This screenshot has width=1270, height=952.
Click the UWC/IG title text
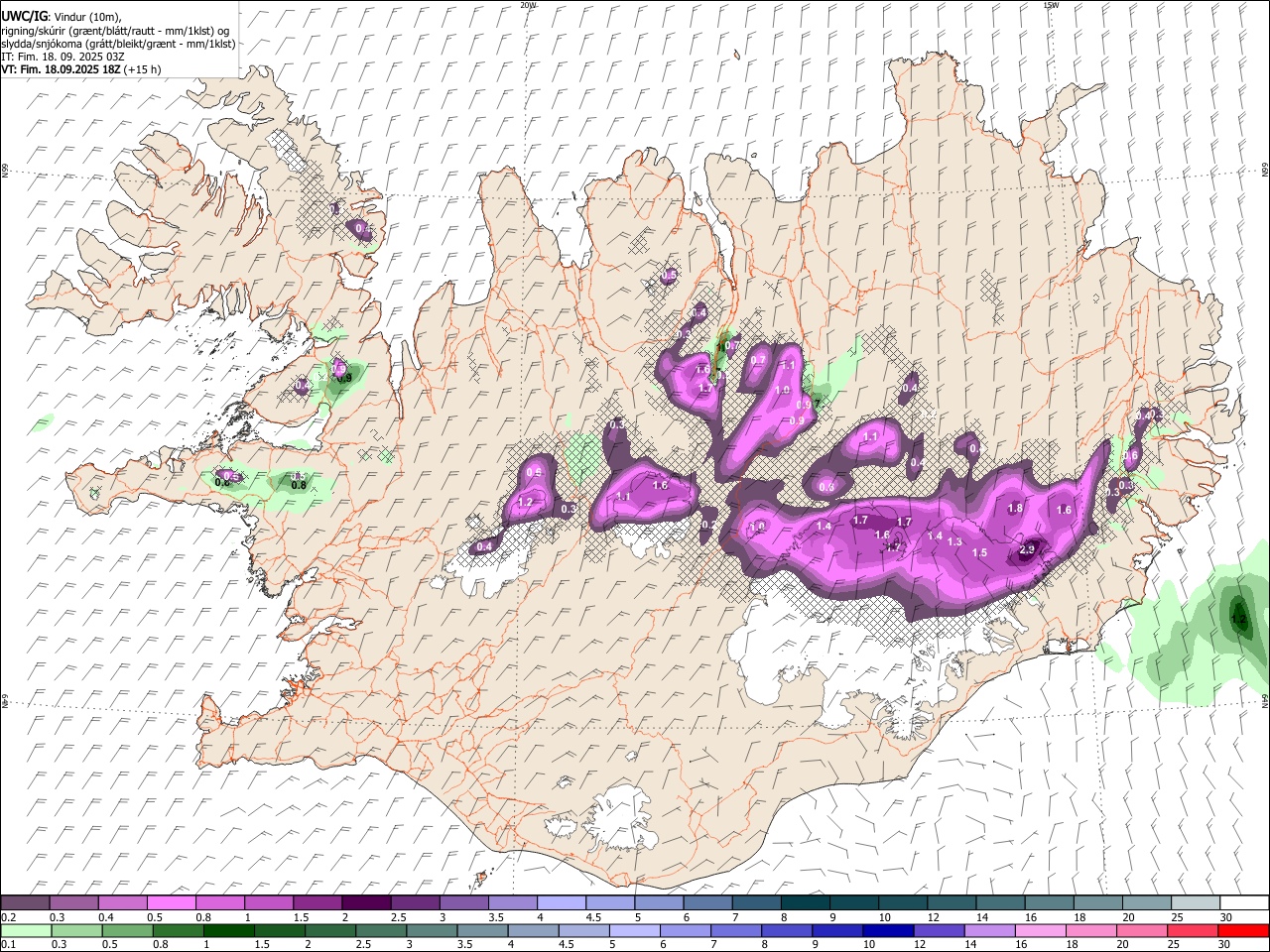(23, 16)
